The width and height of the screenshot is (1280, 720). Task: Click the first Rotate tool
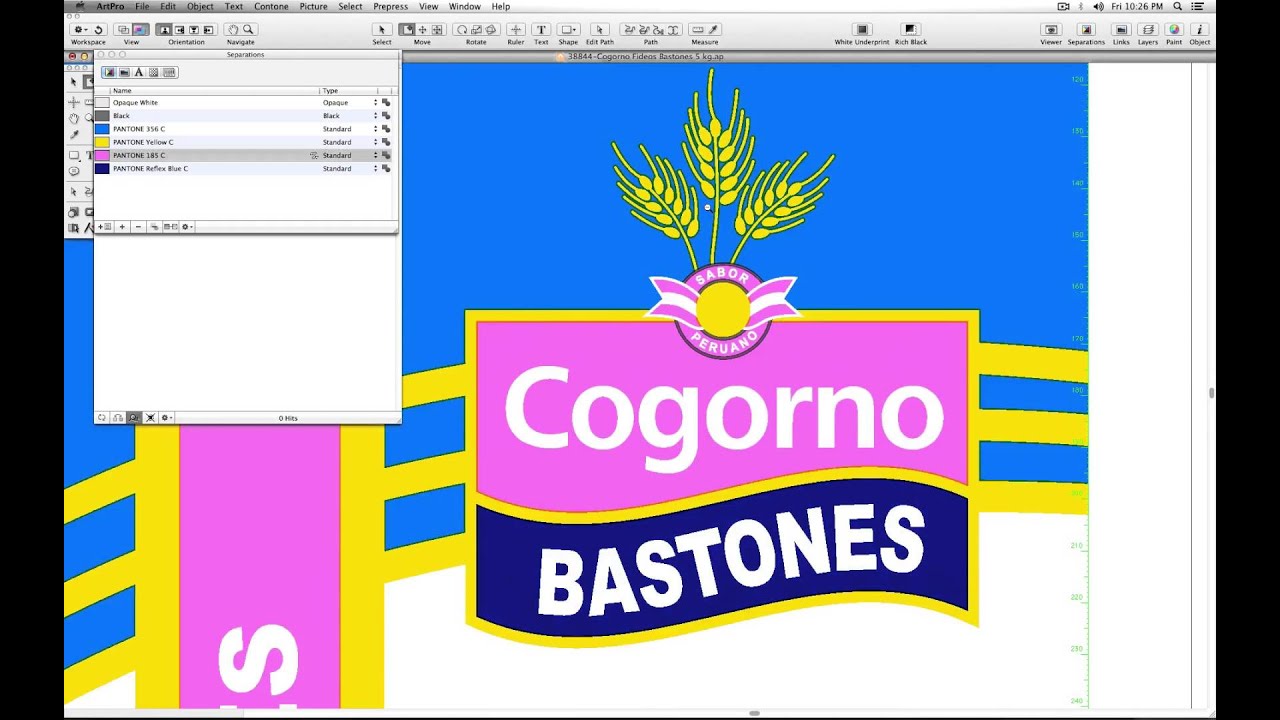pos(462,30)
